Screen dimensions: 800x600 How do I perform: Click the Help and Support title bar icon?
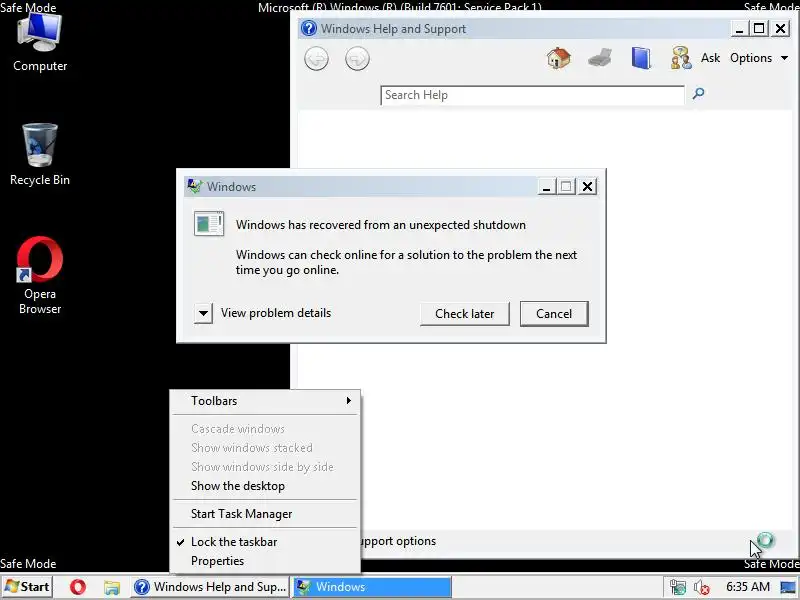tap(308, 28)
